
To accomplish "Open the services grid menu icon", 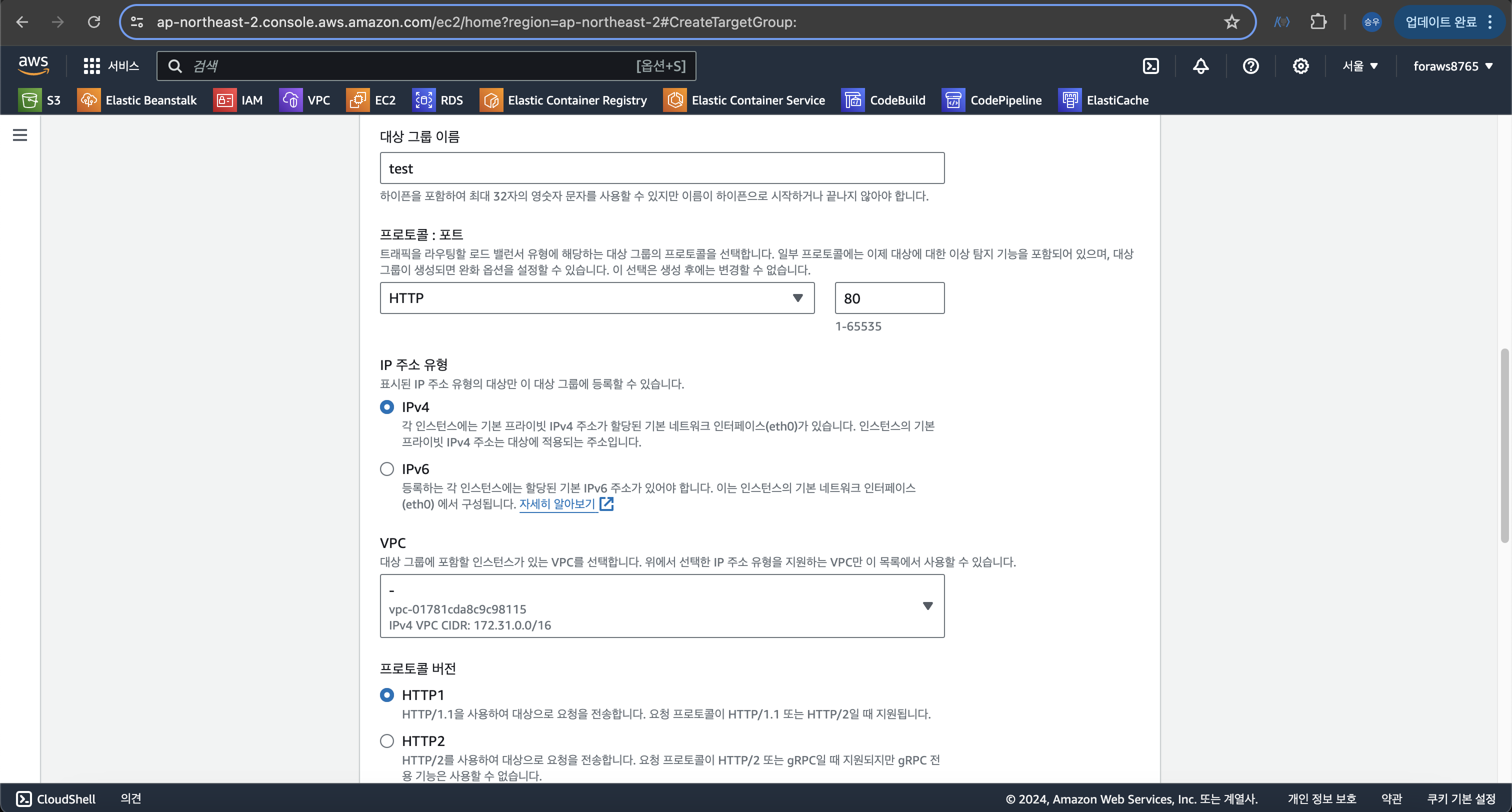I will pos(91,66).
